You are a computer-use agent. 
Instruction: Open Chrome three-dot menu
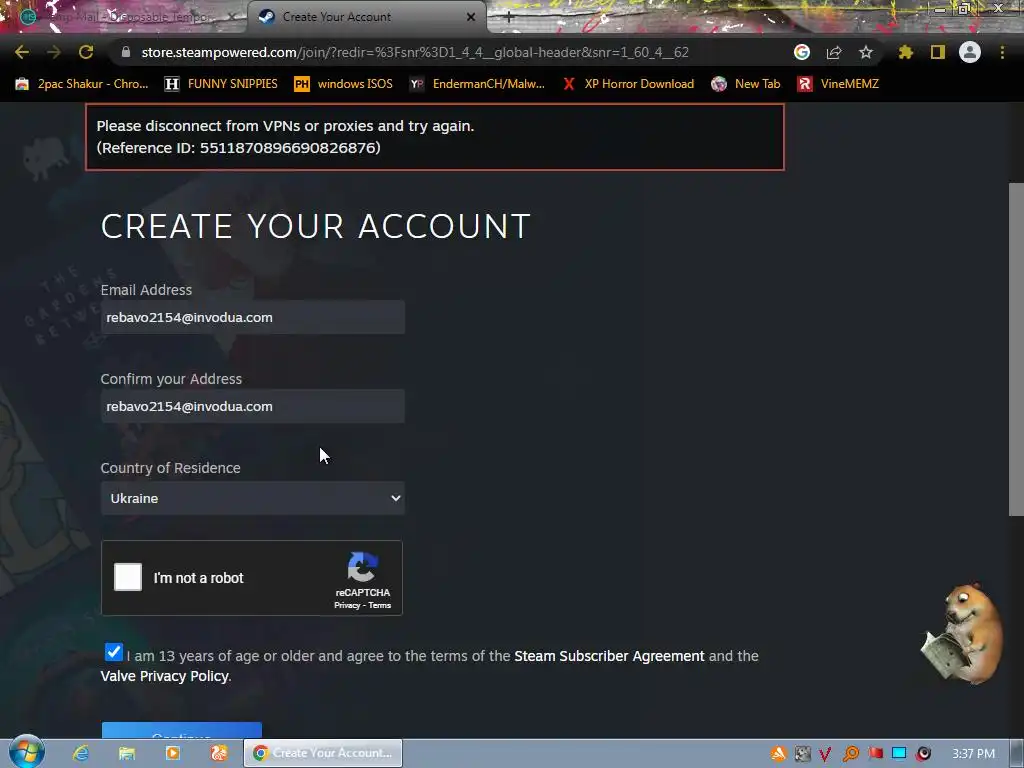click(1002, 52)
